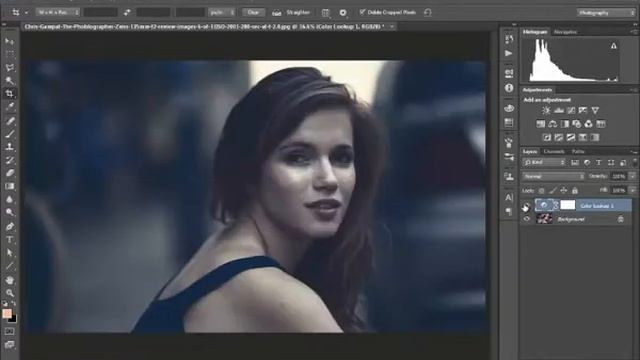Select the Dodge tool
Screen dimensions: 640x360
tap(9, 212)
